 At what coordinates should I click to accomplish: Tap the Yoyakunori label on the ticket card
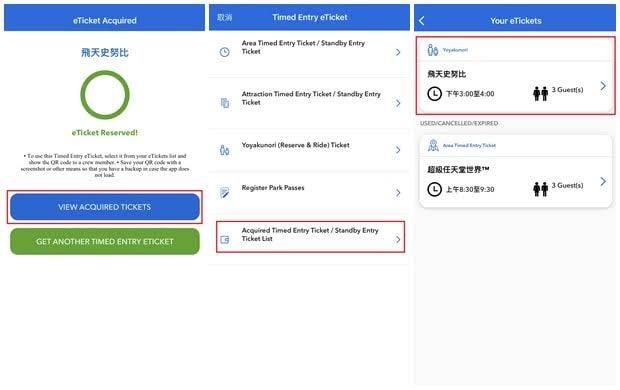pos(455,50)
